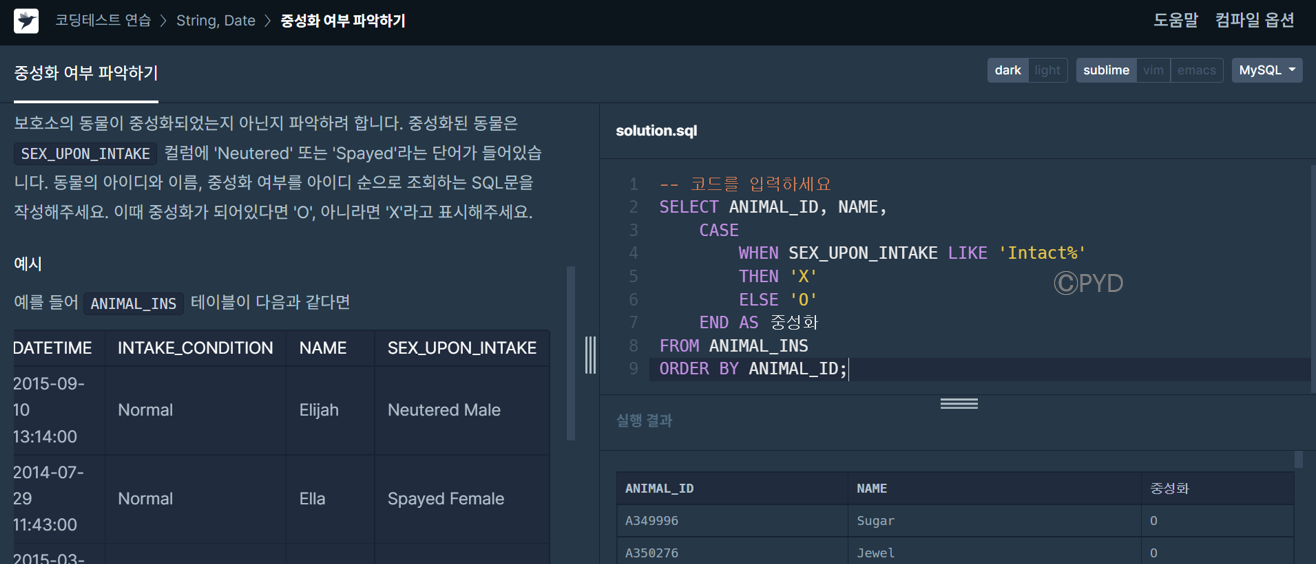
Task: Click the THEN 'X' code line
Action: point(778,276)
